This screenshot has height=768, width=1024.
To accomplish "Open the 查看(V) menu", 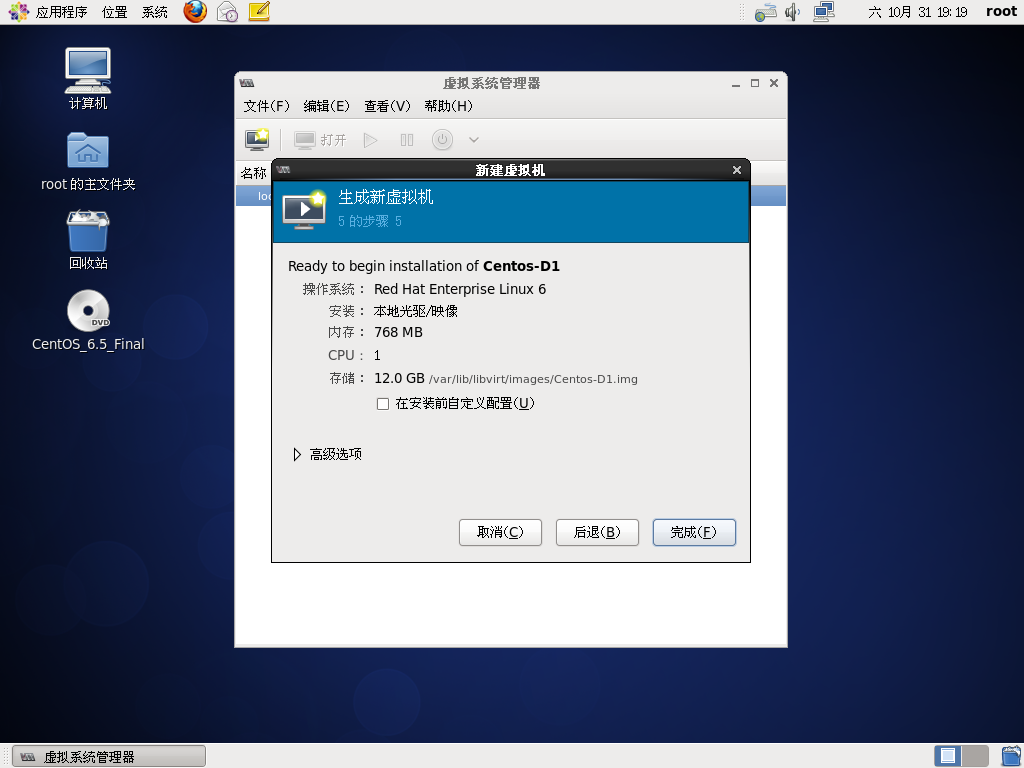I will [387, 106].
